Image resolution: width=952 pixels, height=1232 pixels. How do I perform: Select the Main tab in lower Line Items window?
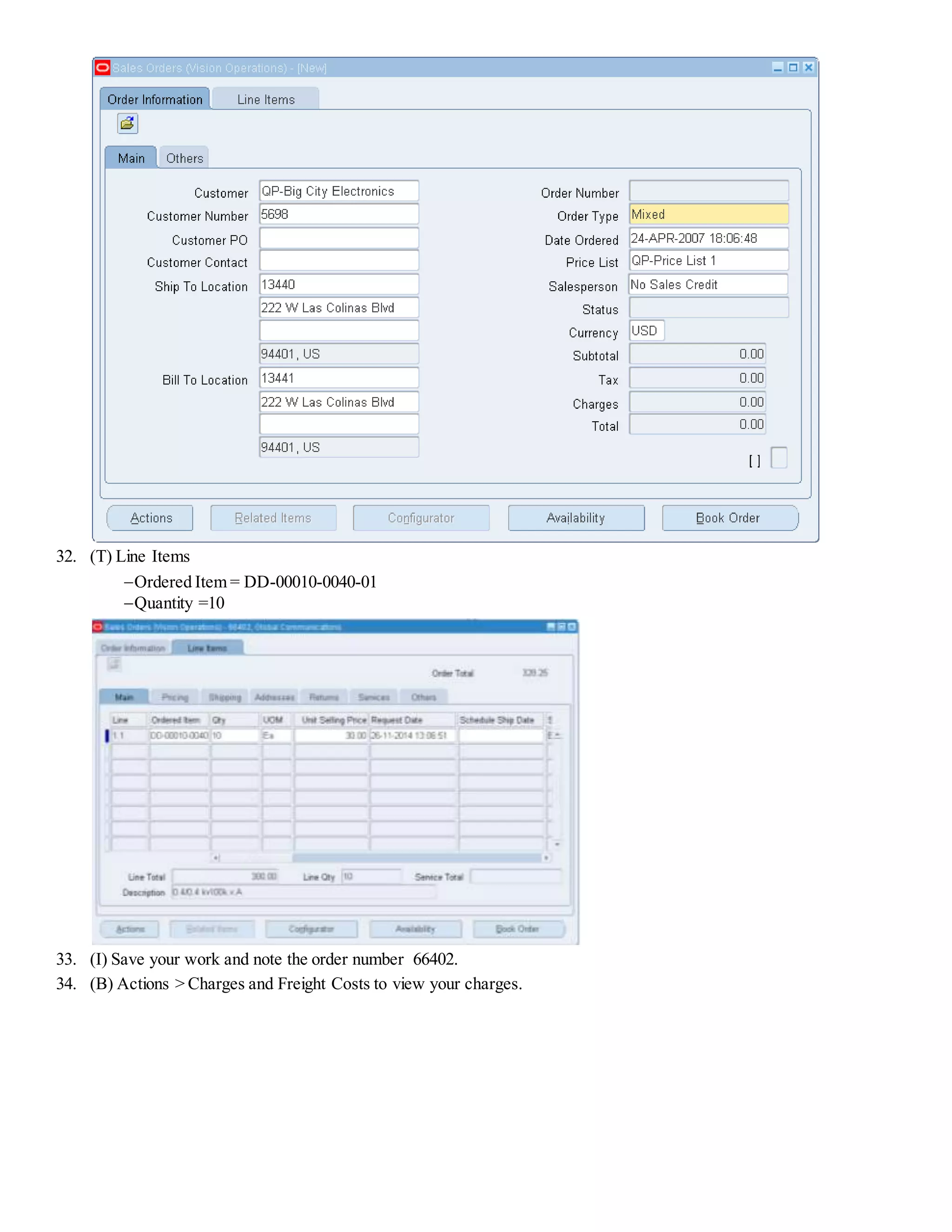tap(124, 697)
